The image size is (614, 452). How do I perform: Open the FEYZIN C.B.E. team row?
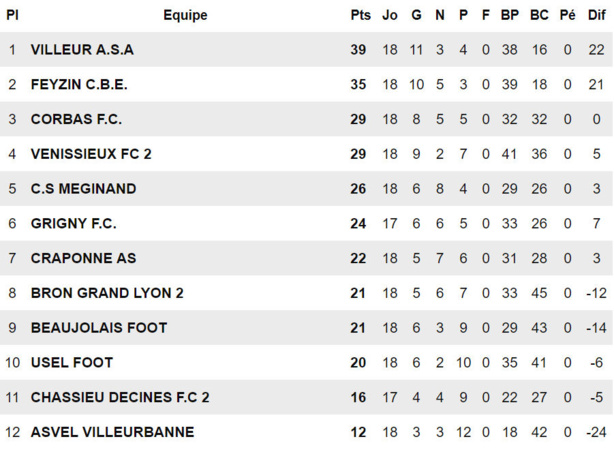point(79,84)
